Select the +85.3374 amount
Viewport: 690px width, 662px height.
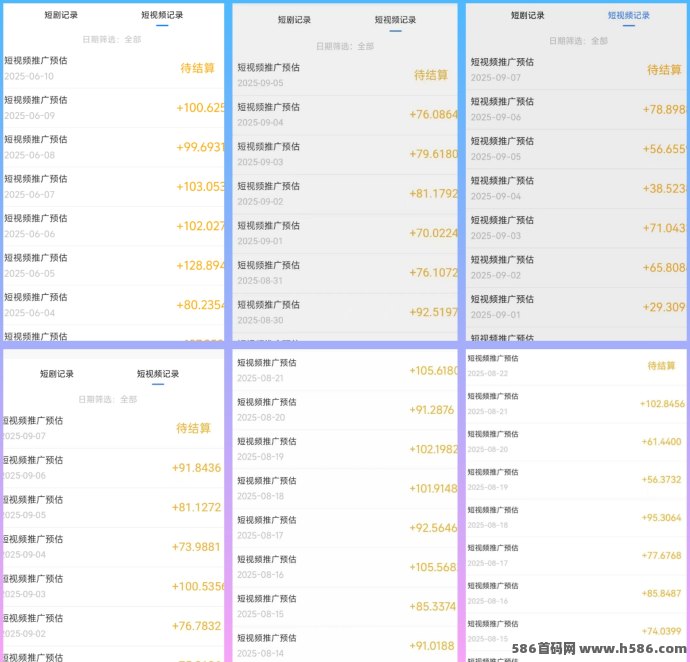(433, 607)
